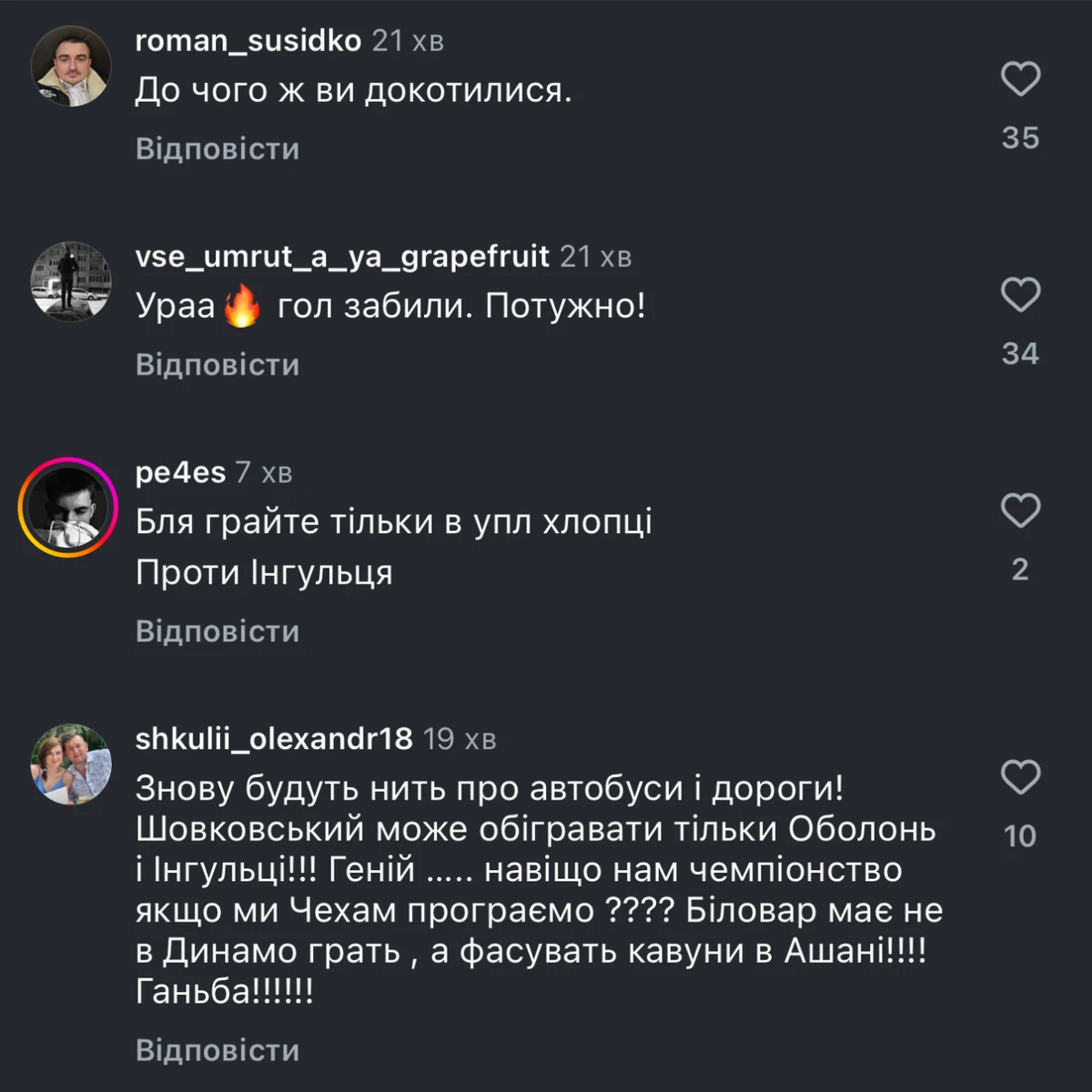The width and height of the screenshot is (1092, 1092).
Task: Open pe4es username link
Action: (x=180, y=472)
